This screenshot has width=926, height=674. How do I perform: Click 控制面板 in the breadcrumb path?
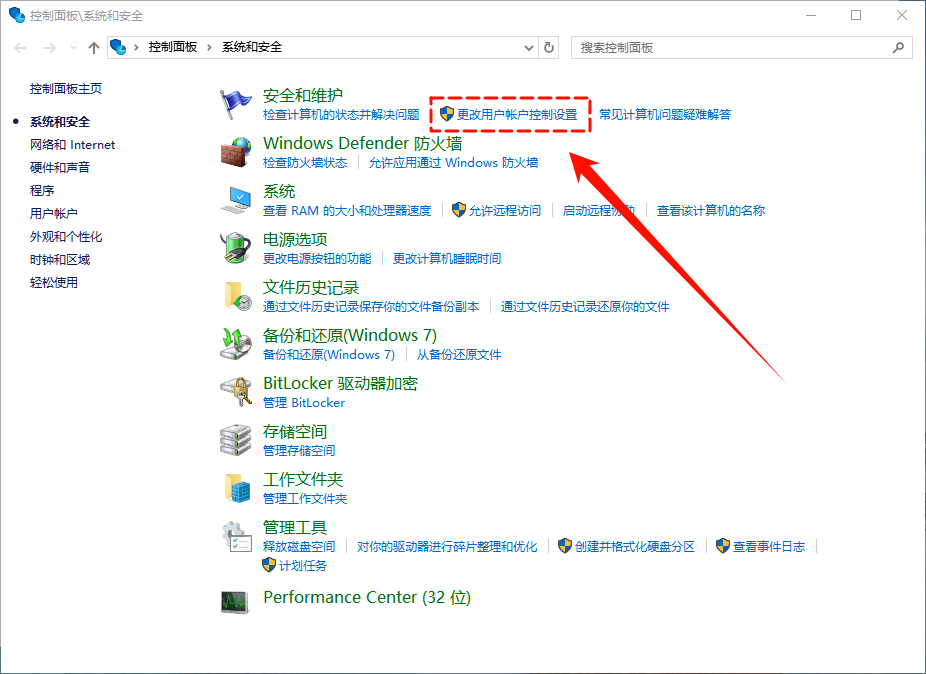pyautogui.click(x=172, y=47)
